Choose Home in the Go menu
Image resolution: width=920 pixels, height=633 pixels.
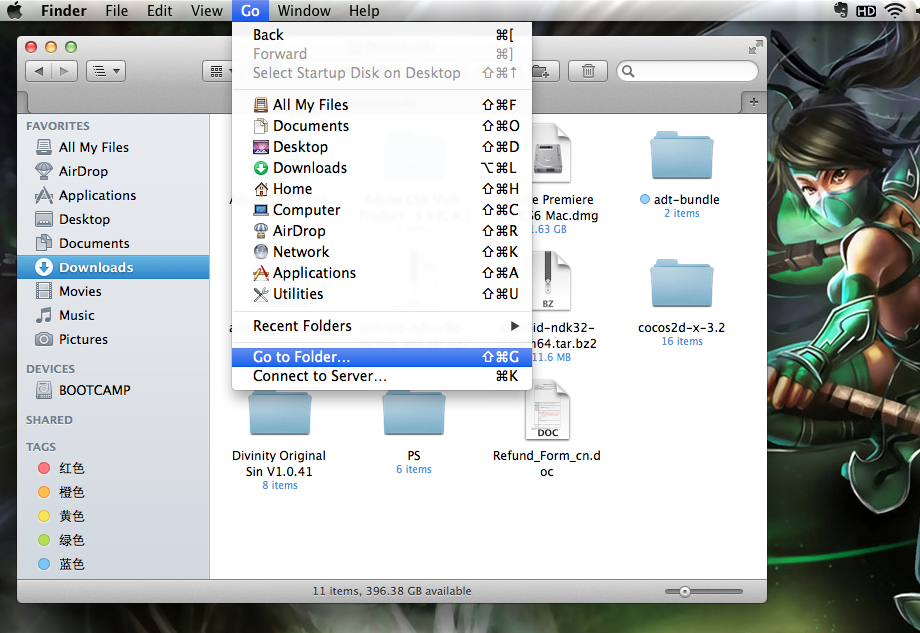pyautogui.click(x=382, y=189)
